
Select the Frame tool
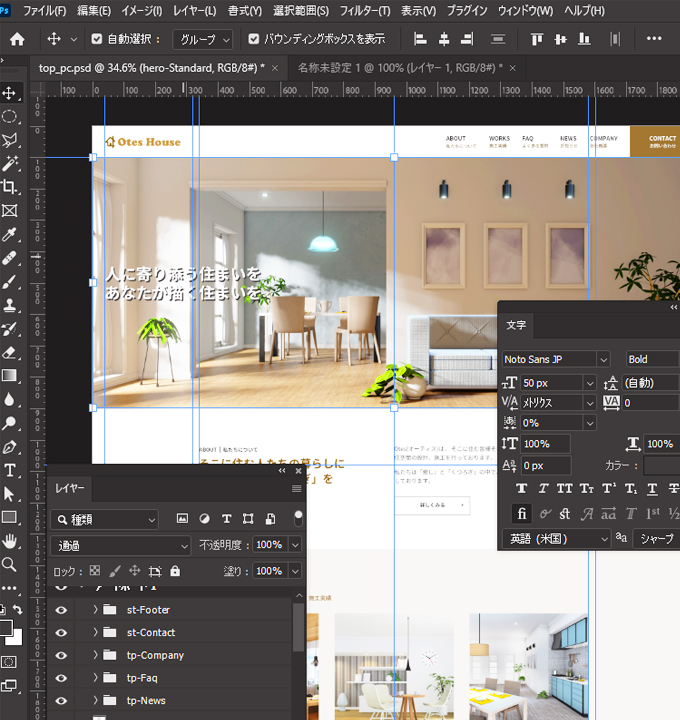(x=9, y=211)
